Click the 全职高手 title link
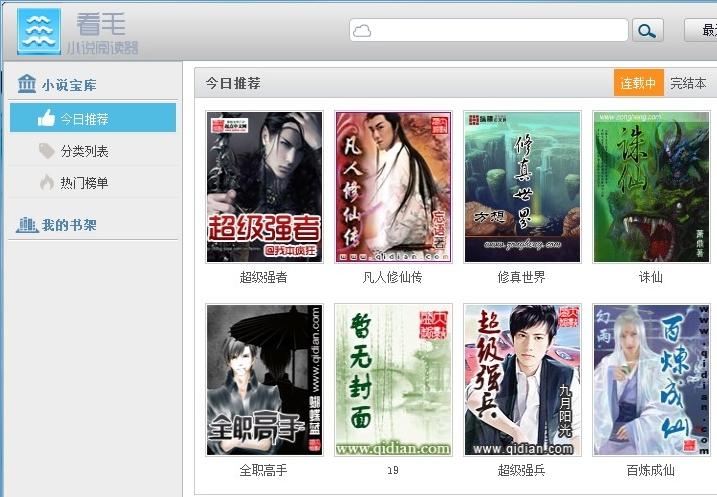The height and width of the screenshot is (497, 717). (264, 470)
